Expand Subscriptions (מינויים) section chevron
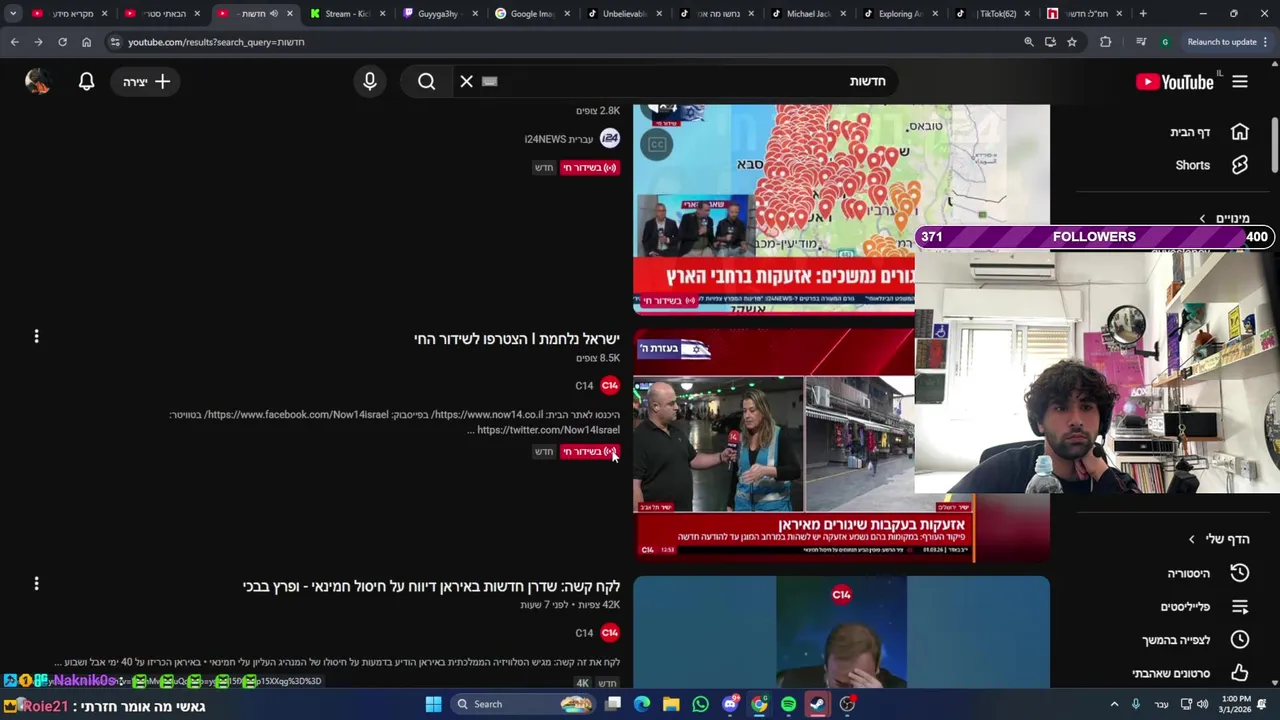Image resolution: width=1280 pixels, height=720 pixels. 1203,218
